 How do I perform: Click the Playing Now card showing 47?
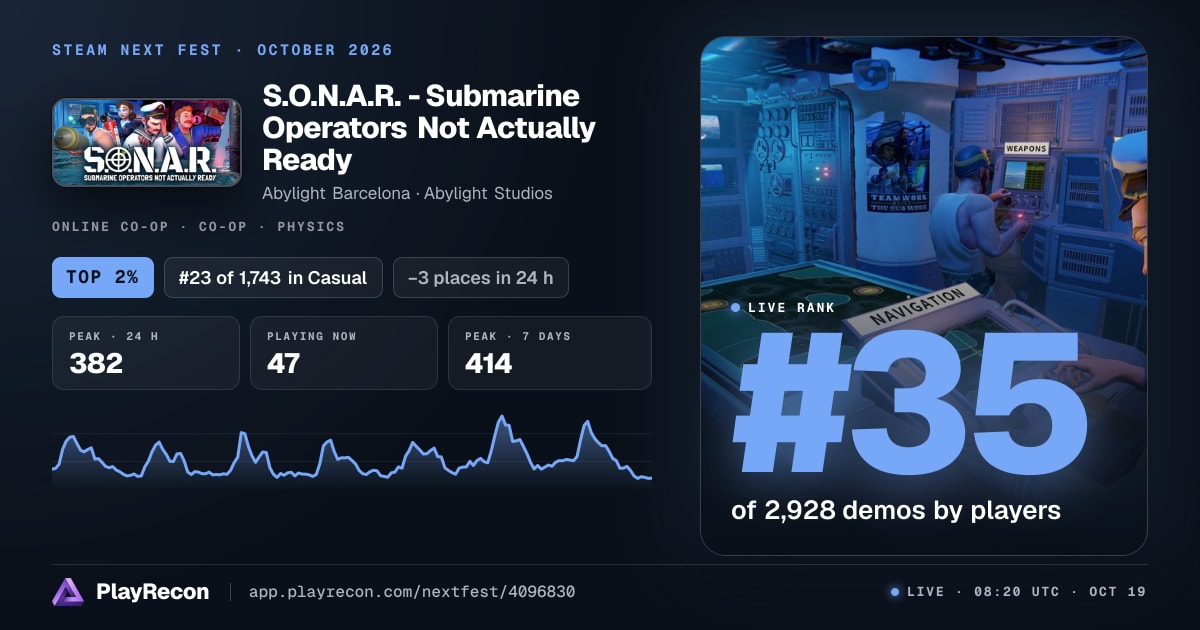pyautogui.click(x=344, y=353)
